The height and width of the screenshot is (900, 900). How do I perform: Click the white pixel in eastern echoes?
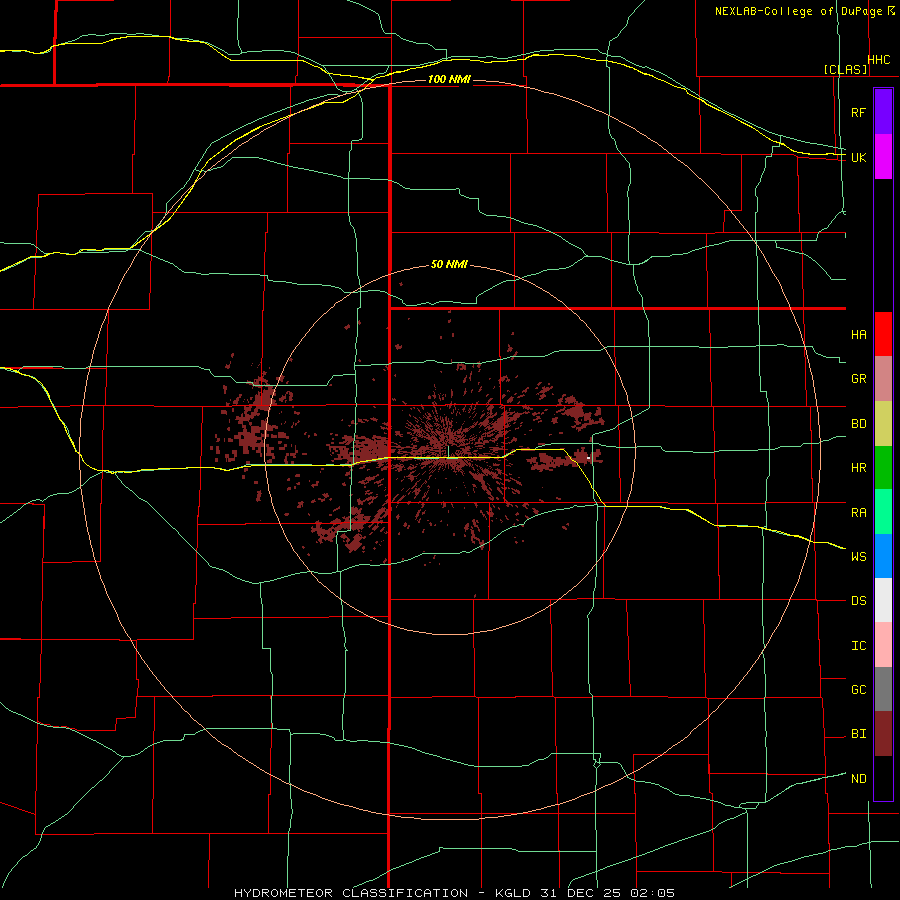tap(588, 458)
